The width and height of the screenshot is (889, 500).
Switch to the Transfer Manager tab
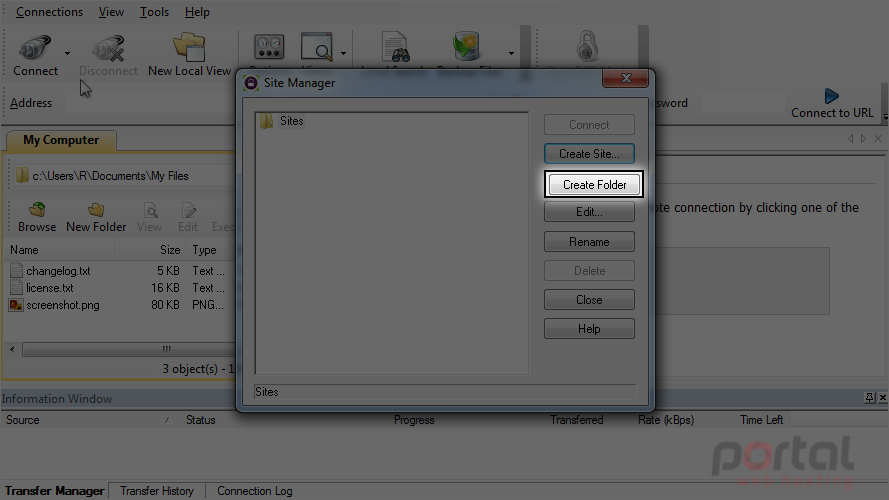pos(54,491)
